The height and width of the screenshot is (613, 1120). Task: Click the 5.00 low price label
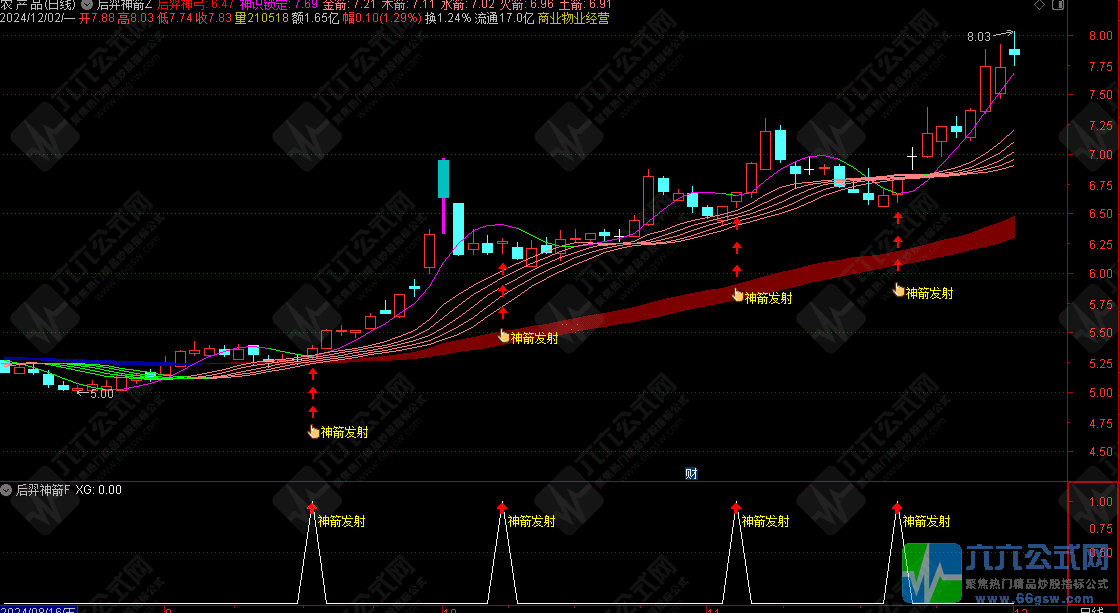pyautogui.click(x=101, y=394)
